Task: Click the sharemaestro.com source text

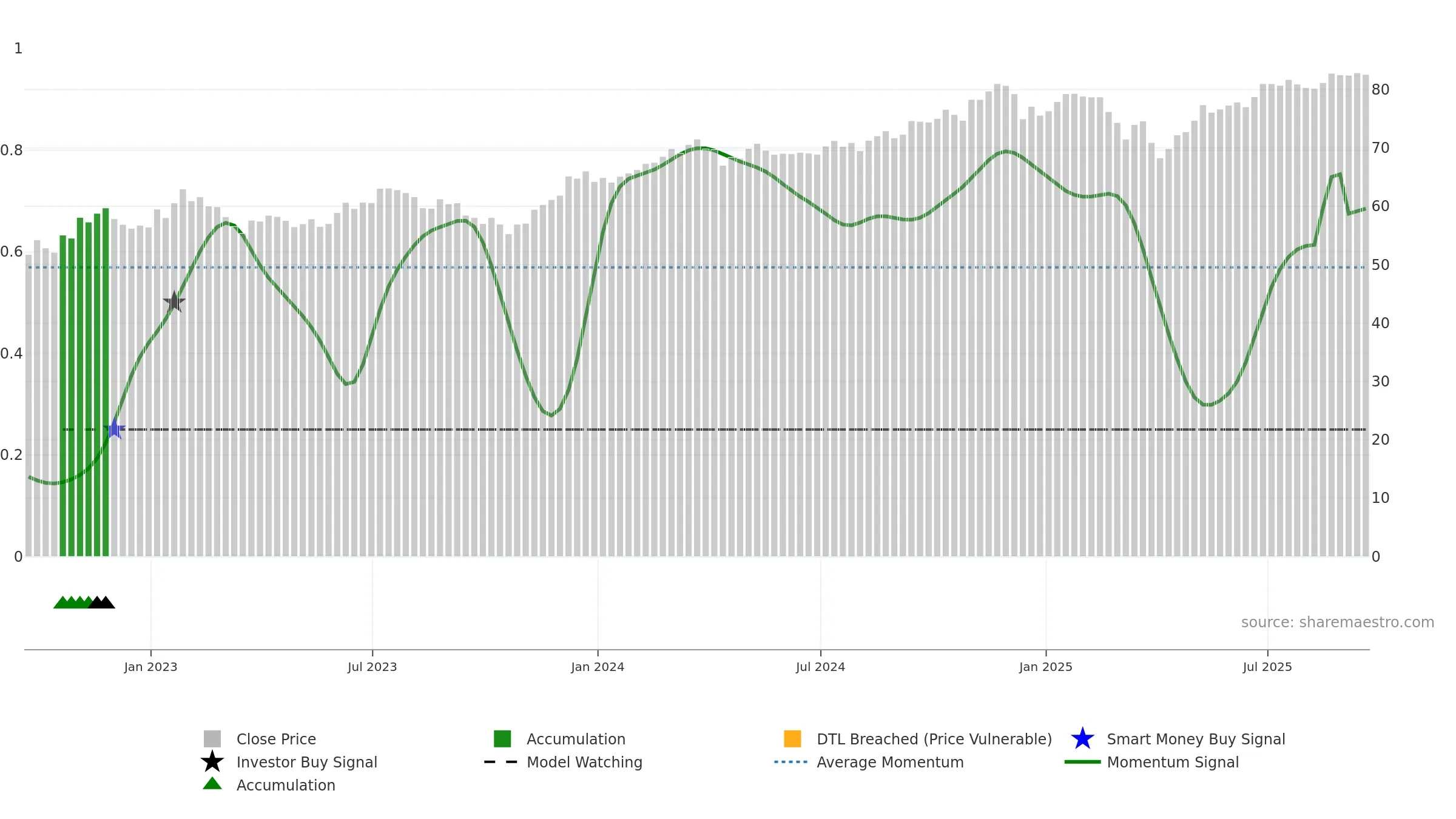Action: pyautogui.click(x=1337, y=622)
